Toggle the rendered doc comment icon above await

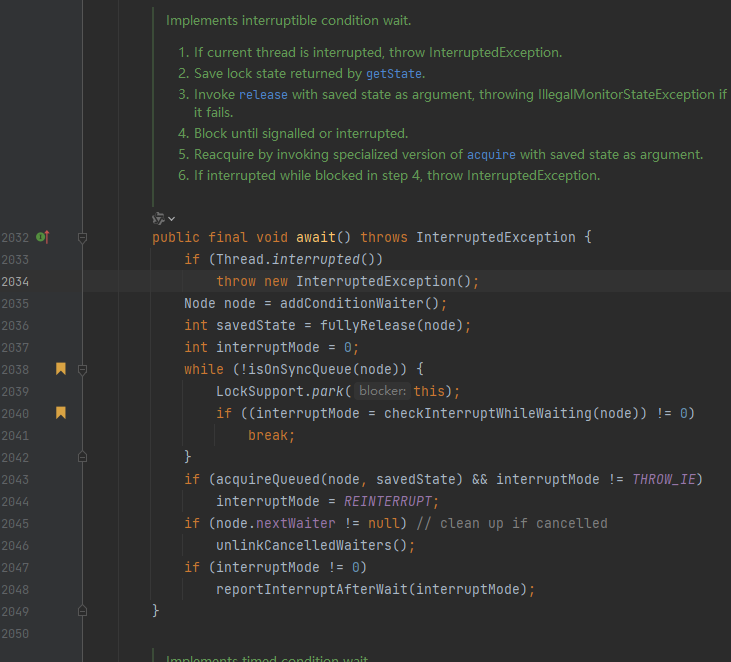(159, 218)
